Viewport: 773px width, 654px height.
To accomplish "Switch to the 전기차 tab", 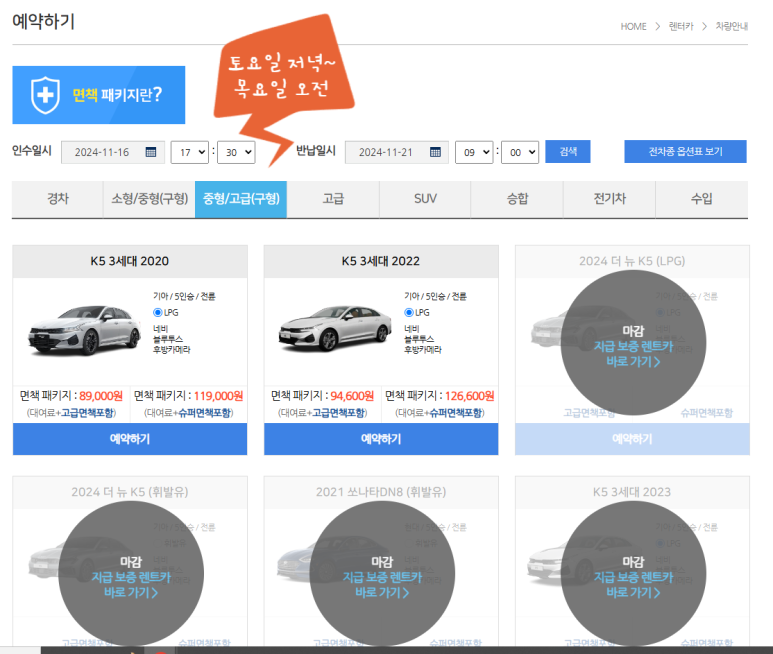I will [x=609, y=199].
